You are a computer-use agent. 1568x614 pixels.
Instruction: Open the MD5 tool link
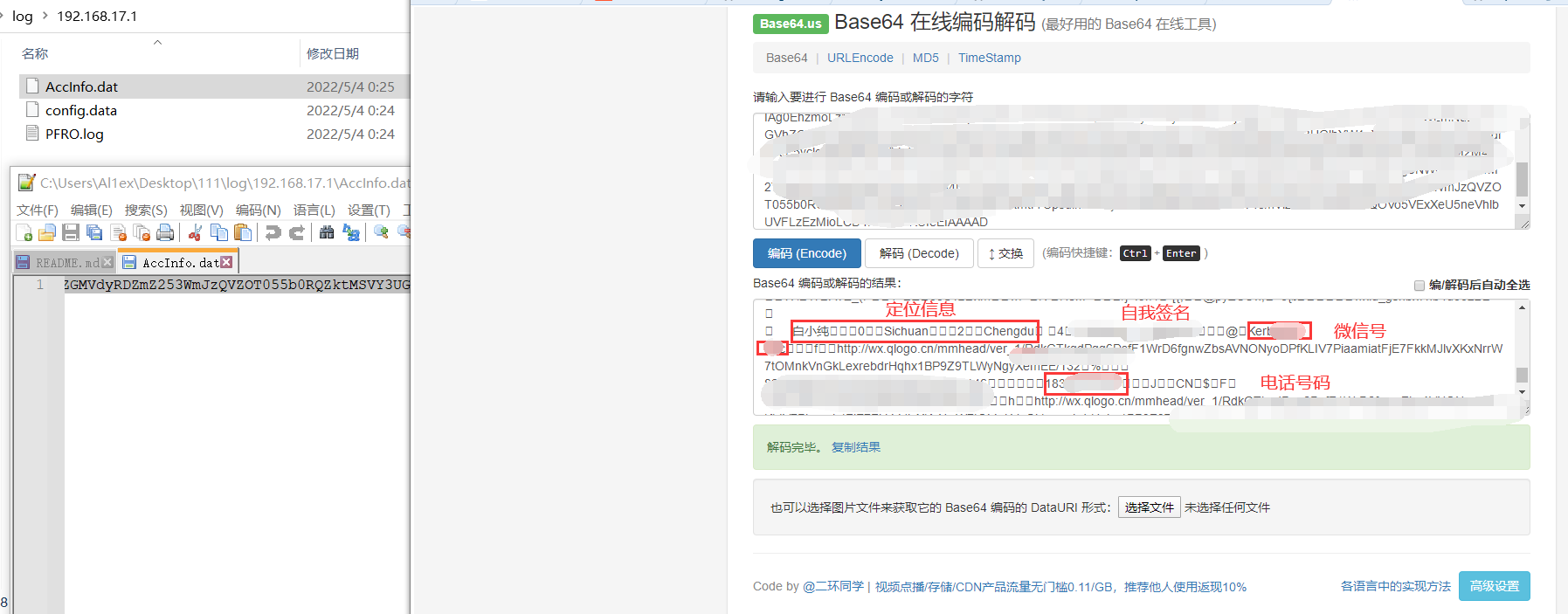pyautogui.click(x=926, y=58)
